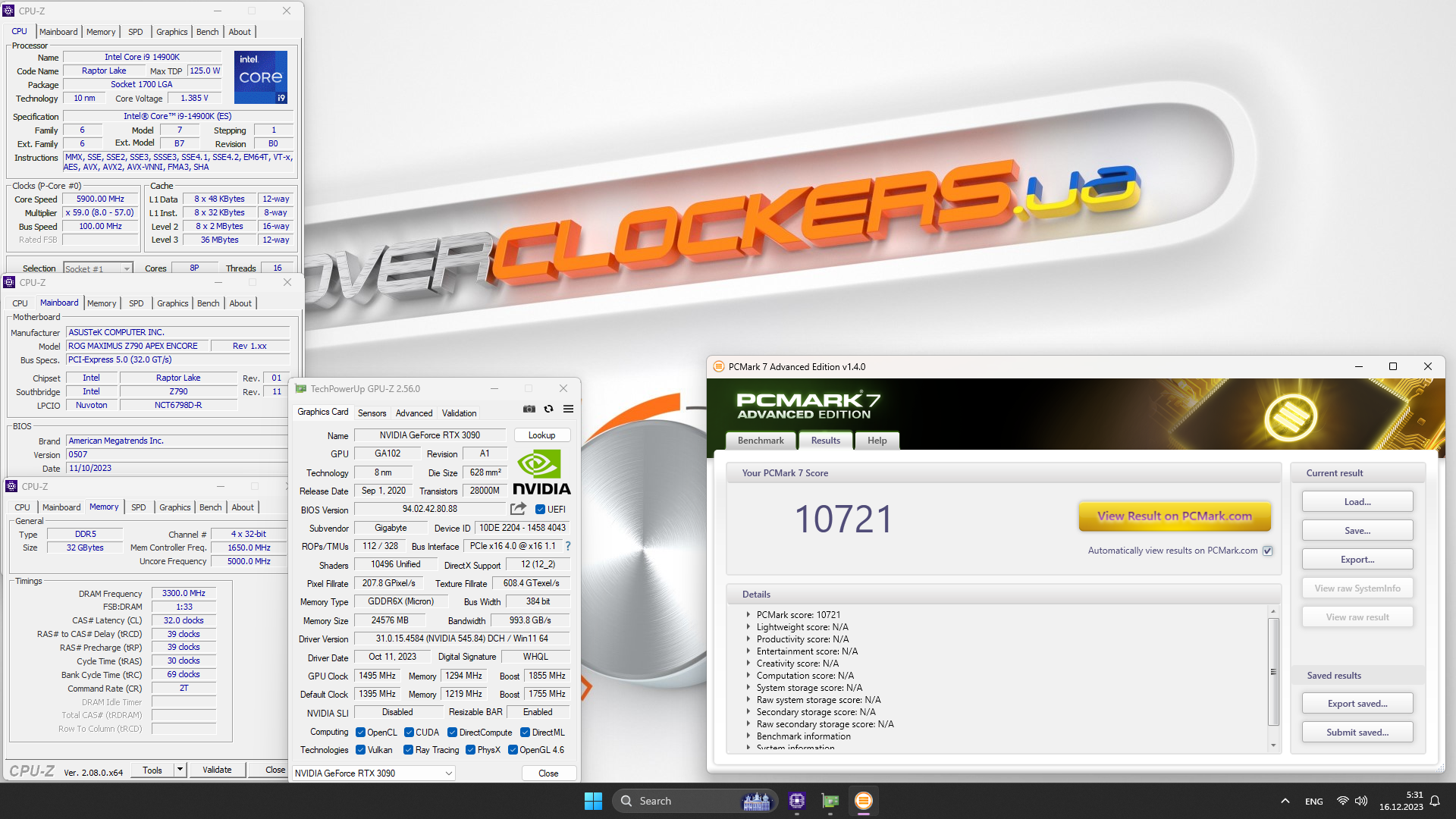Screen dimensions: 1456x819
Task: Click Load... button in PCMark
Action: tap(1357, 502)
